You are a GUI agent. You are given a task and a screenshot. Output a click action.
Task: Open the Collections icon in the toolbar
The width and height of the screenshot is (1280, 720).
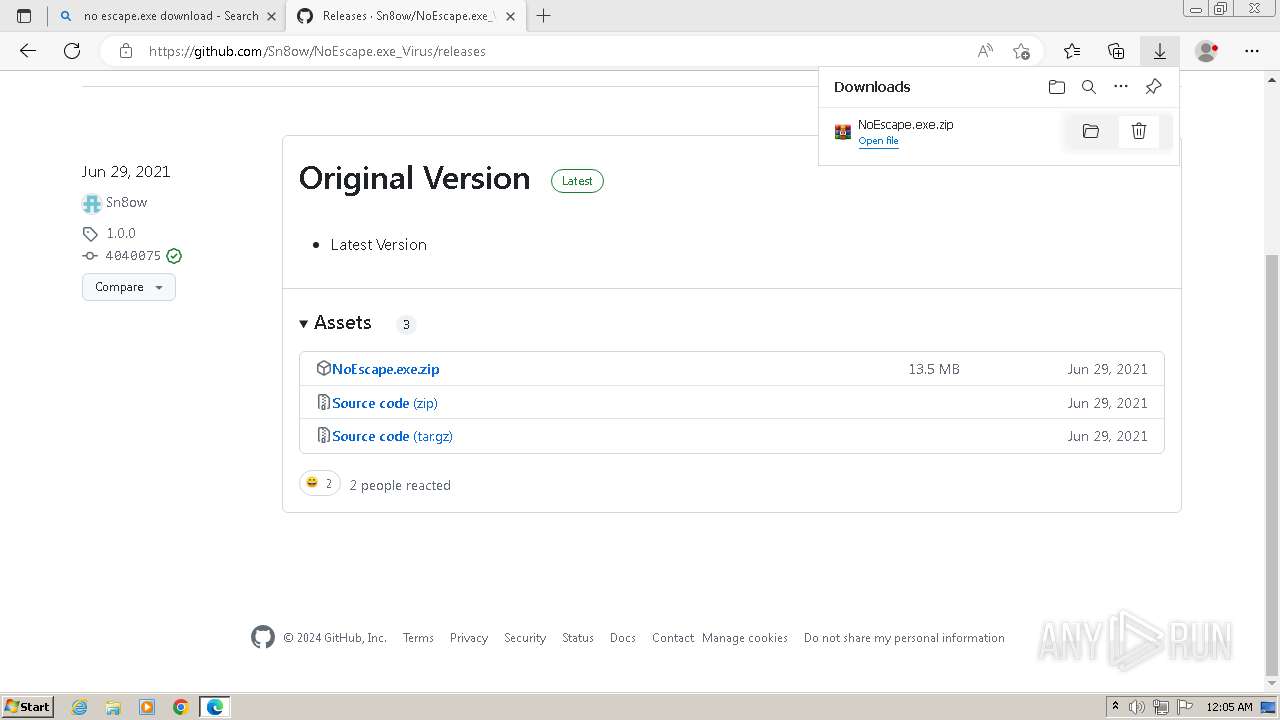(1116, 51)
